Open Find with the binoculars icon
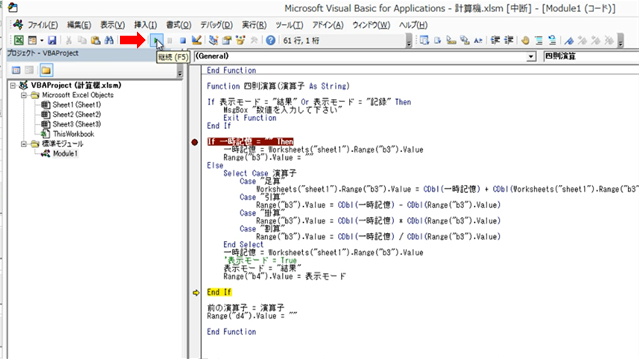 click(109, 40)
